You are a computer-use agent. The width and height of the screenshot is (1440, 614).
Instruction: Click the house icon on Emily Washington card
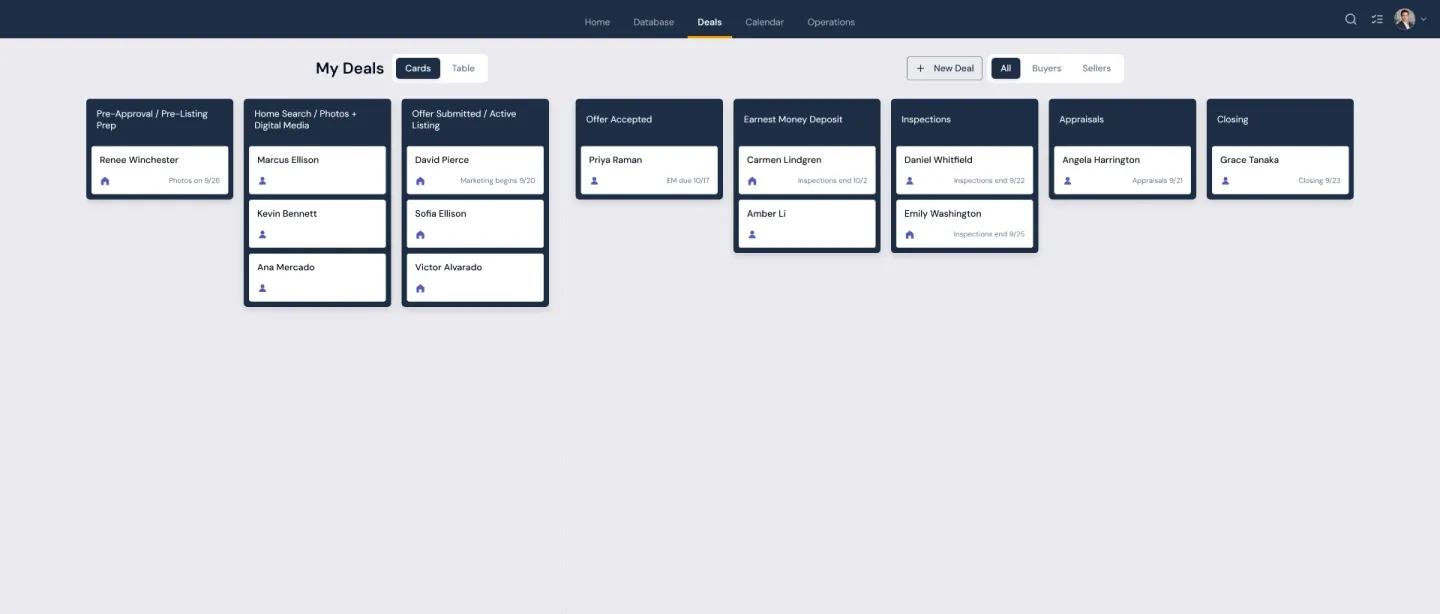tap(910, 235)
